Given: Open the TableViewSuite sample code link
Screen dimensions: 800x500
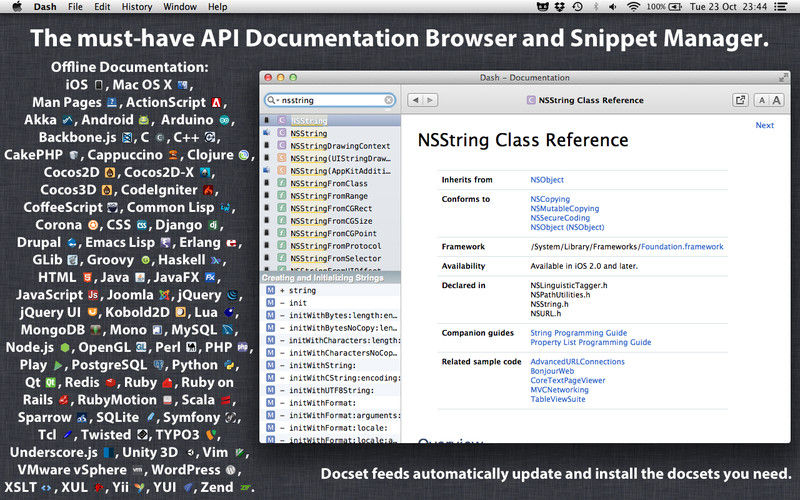Looking at the screenshot, I should (558, 399).
